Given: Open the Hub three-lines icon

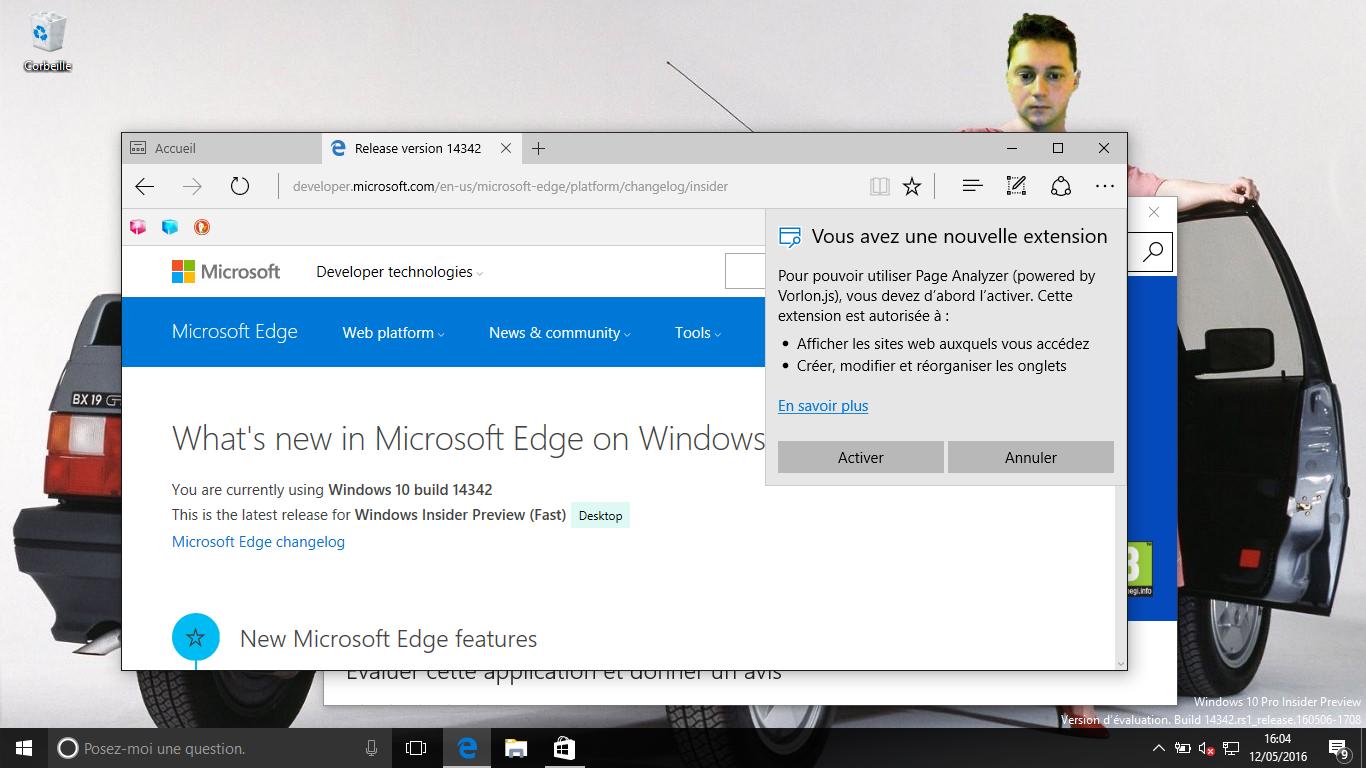Looking at the screenshot, I should (972, 186).
